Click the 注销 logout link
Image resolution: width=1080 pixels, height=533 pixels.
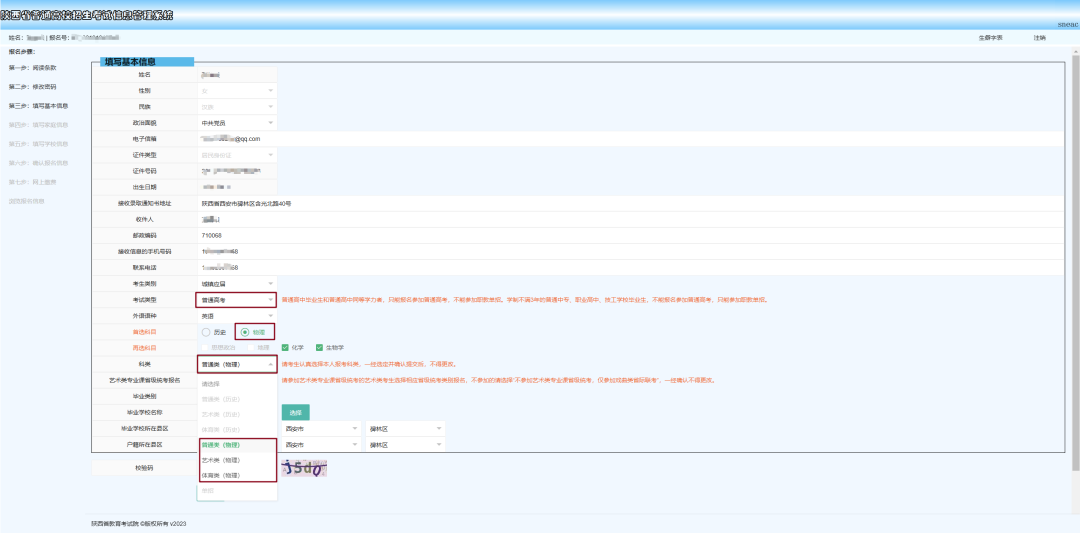click(x=1039, y=38)
